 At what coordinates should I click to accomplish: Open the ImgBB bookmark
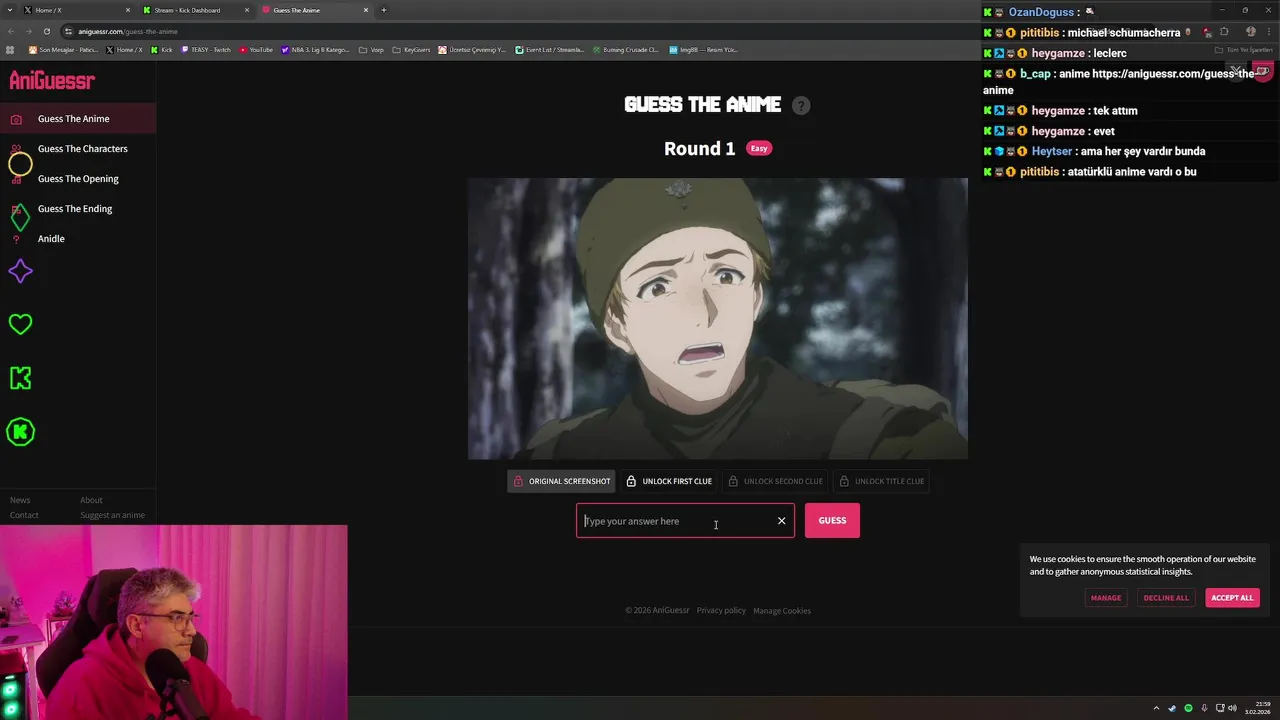(703, 49)
